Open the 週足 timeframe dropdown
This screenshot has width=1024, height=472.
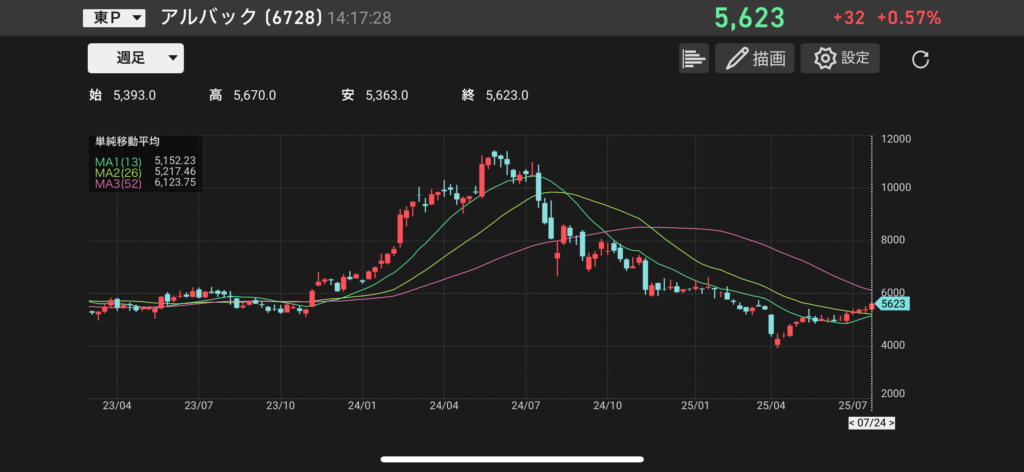[136, 58]
